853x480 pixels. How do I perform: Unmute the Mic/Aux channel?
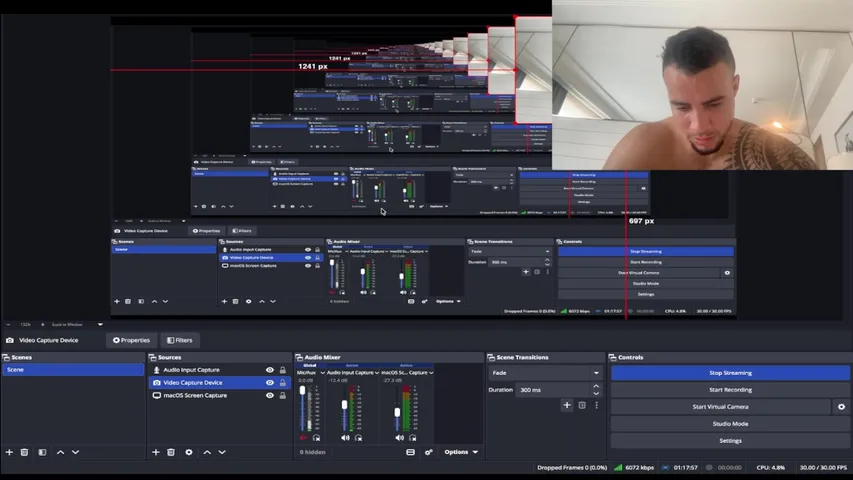coord(304,438)
